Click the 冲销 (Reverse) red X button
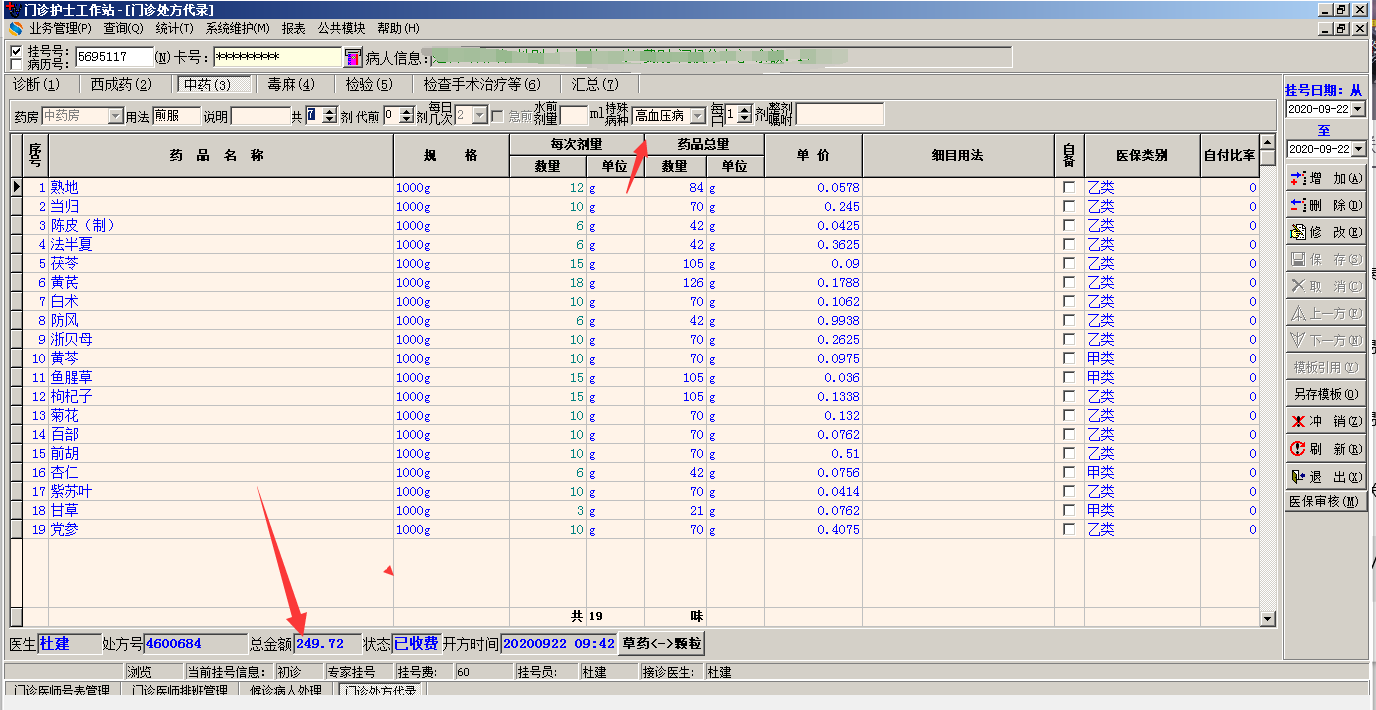The image size is (1376, 710). click(1325, 421)
